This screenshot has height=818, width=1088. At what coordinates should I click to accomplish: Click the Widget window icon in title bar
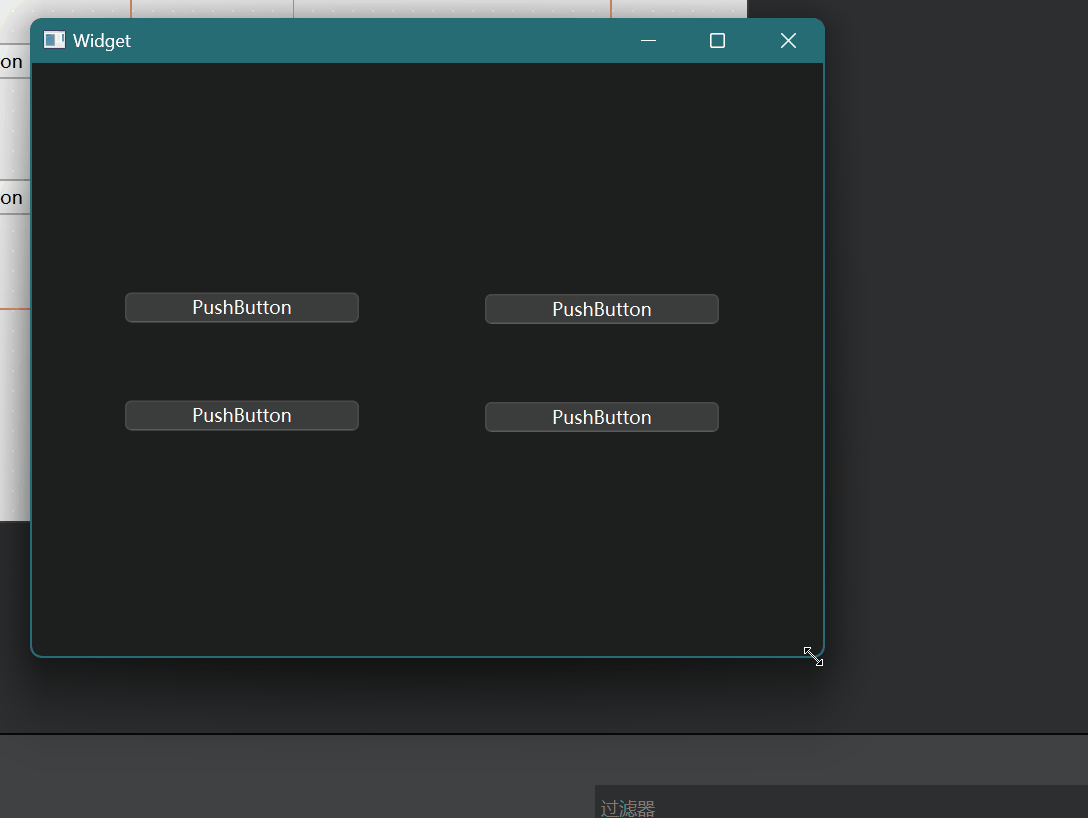coord(54,40)
